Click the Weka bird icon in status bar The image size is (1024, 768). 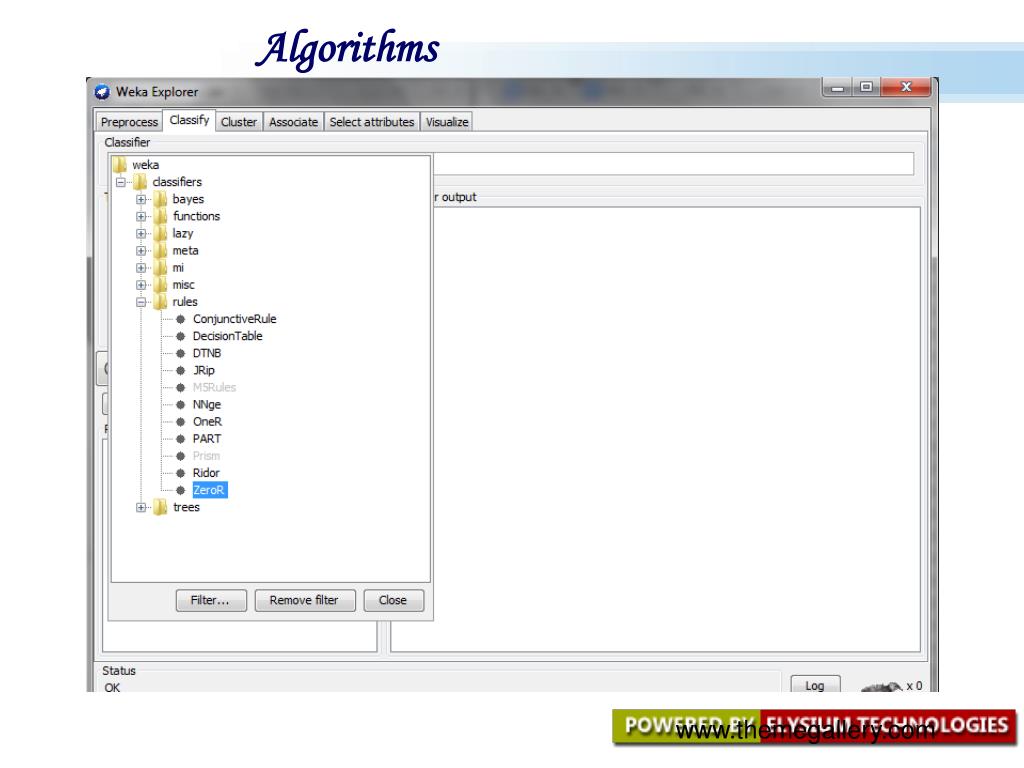pos(881,686)
